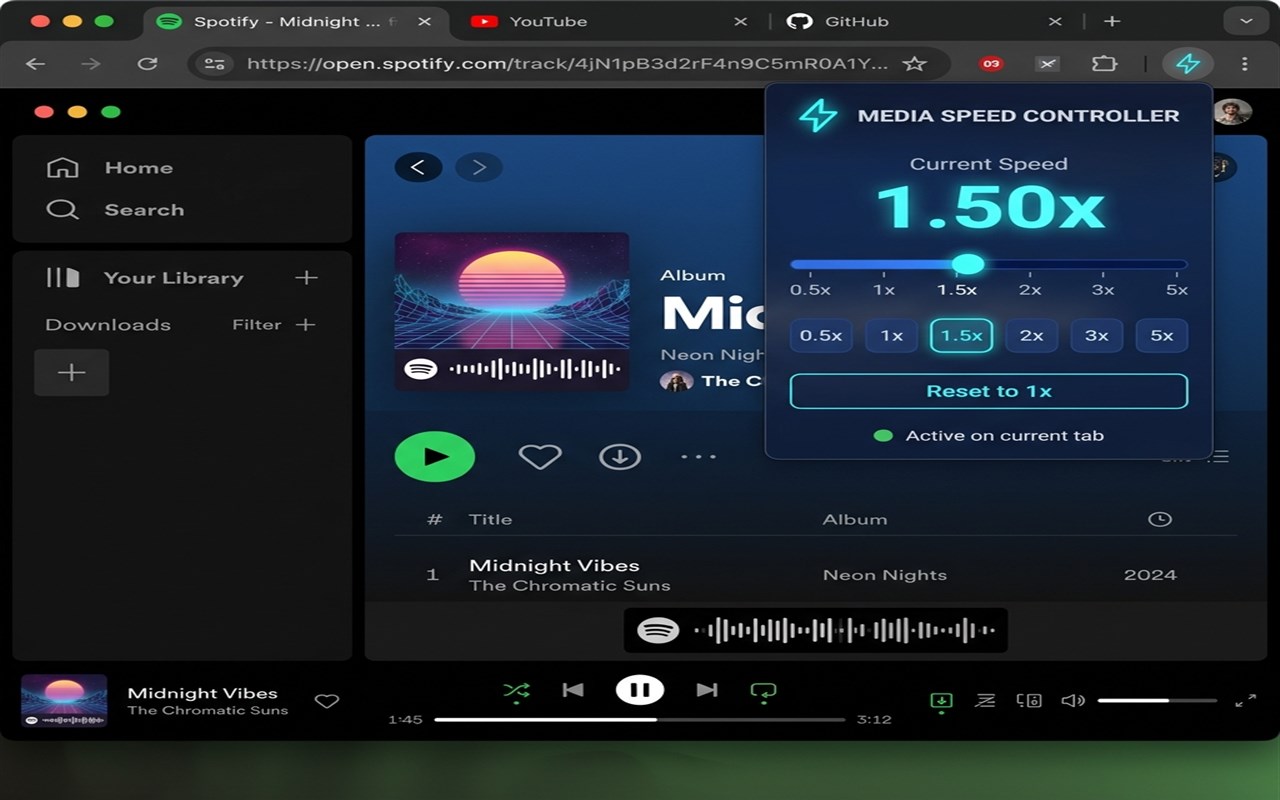The image size is (1280, 800).
Task: Open Spotify Search from sidebar
Action: tap(116, 210)
